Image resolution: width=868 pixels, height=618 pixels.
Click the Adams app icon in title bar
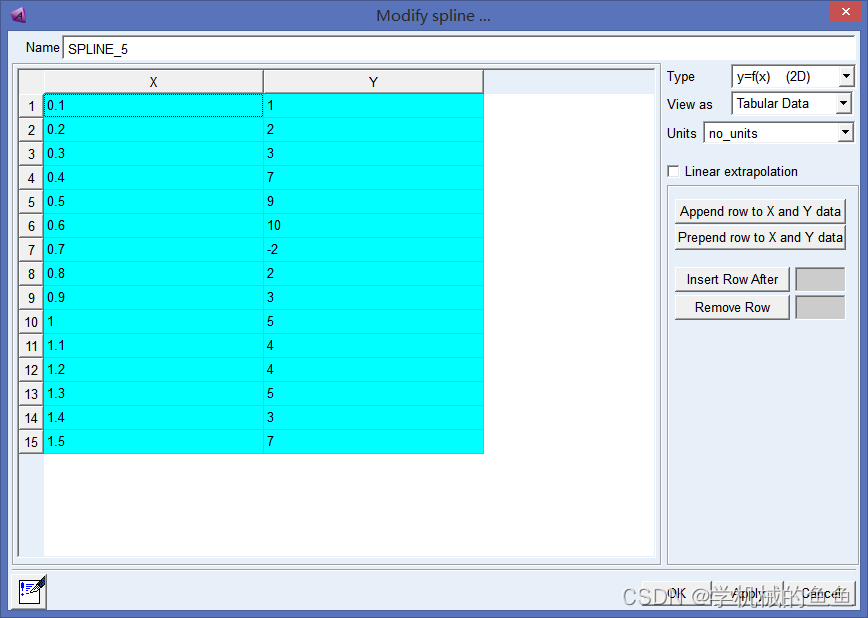pyautogui.click(x=18, y=15)
